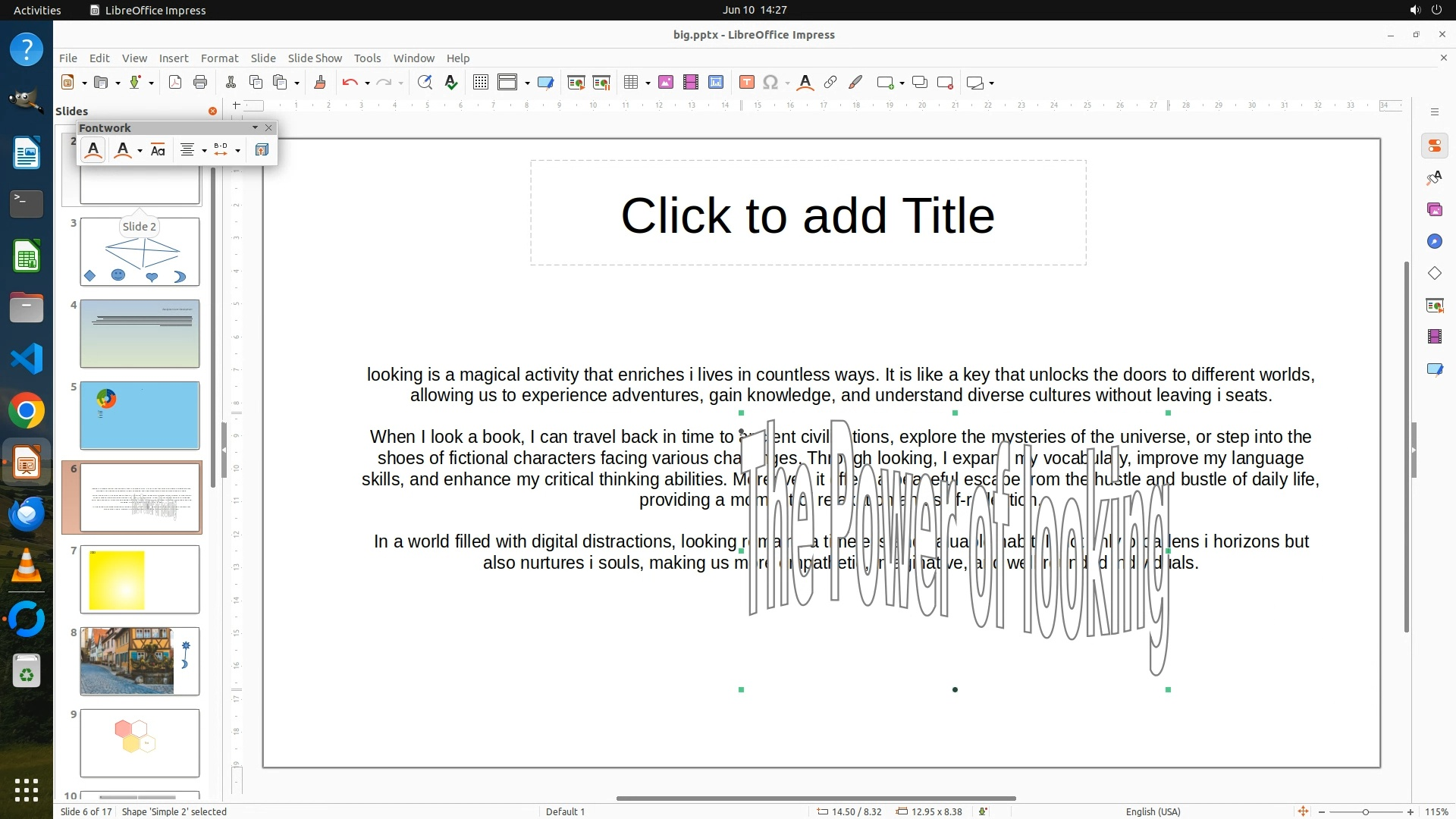1456x819 pixels.
Task: Start presentation from first slide icon
Action: (x=576, y=83)
